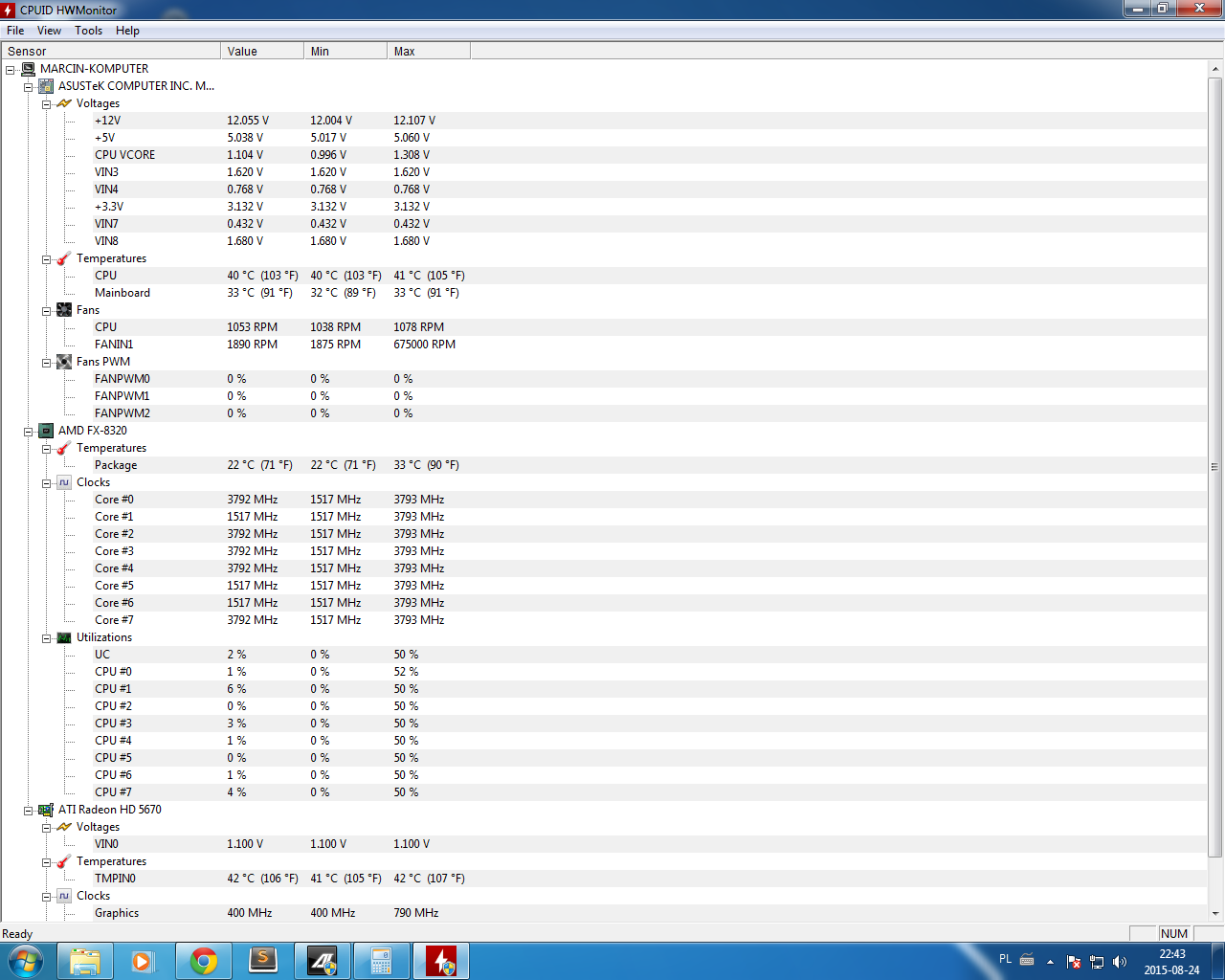Image resolution: width=1225 pixels, height=980 pixels.
Task: Show hidden system tray icons
Action: point(1050,962)
